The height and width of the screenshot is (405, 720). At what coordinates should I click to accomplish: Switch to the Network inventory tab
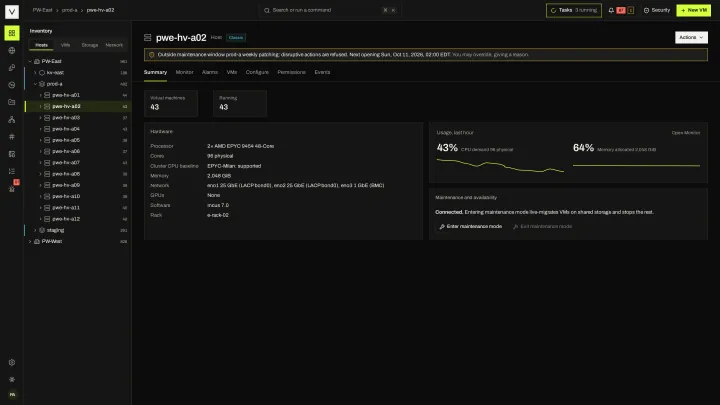pos(114,45)
